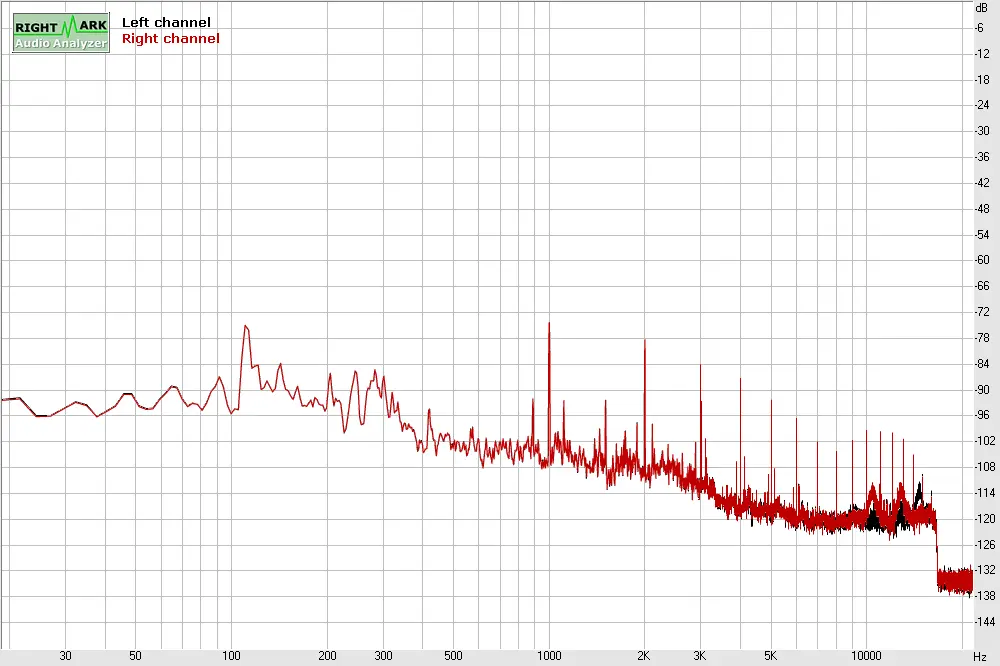Click the 30 Hz frequency label
The height and width of the screenshot is (666, 1000).
point(65,656)
